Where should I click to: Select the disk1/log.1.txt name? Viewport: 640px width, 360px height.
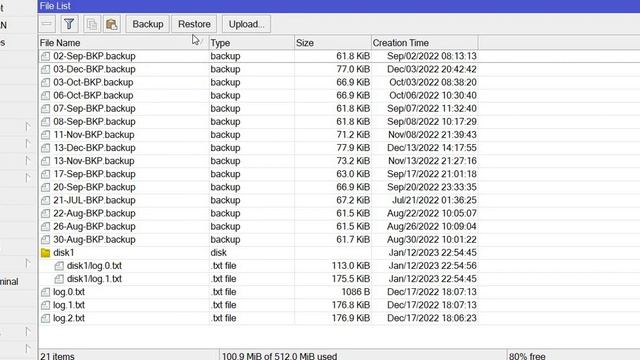click(x=94, y=279)
